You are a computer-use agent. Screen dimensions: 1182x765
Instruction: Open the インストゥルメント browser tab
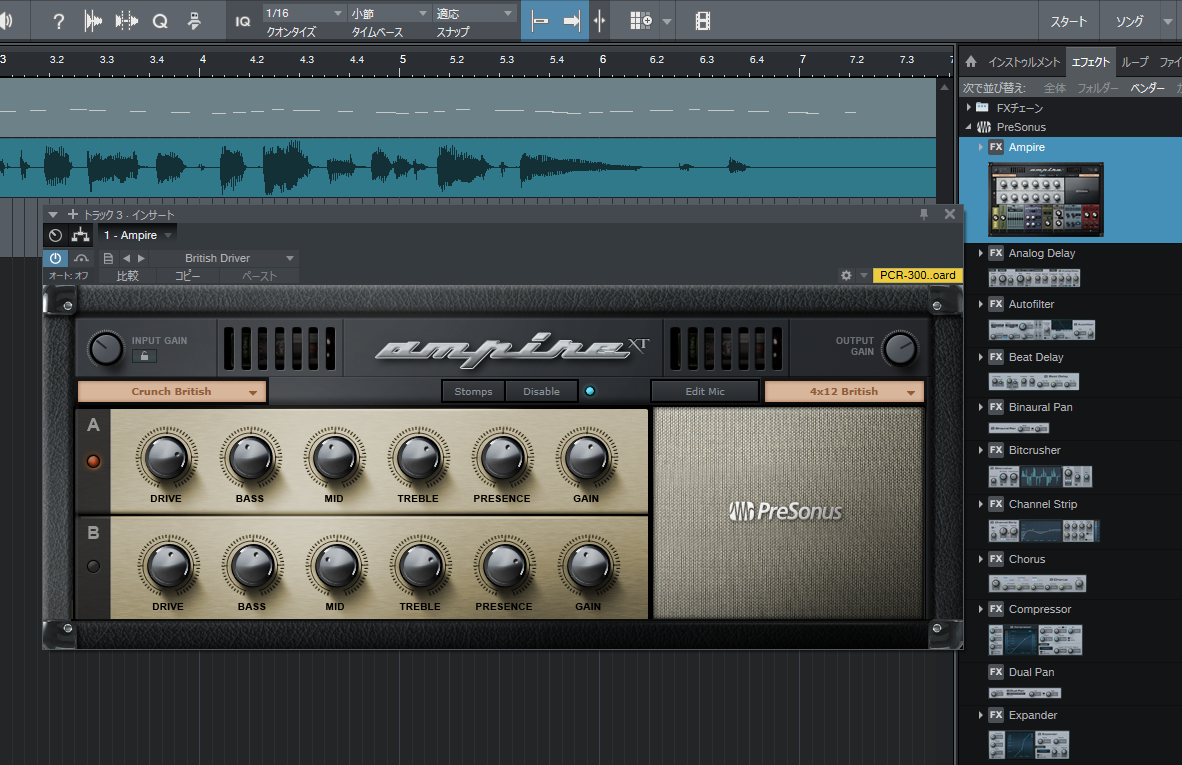pyautogui.click(x=1024, y=63)
